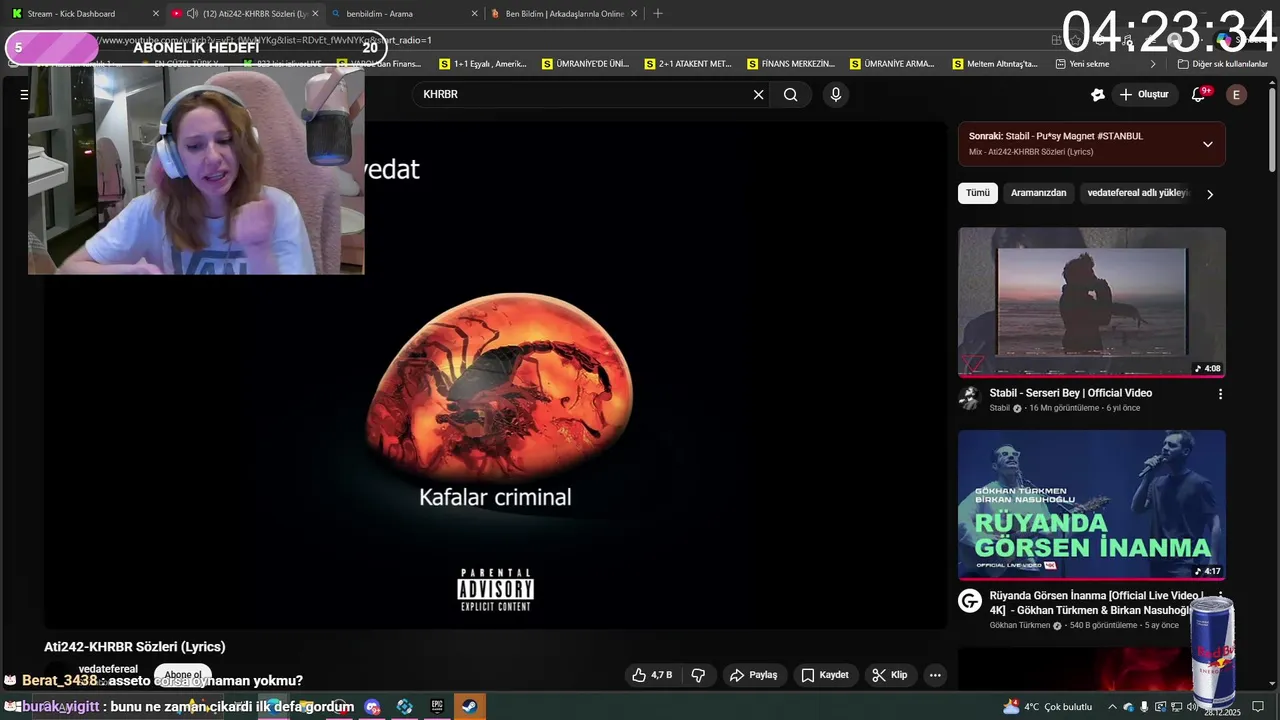Close the Stream - Kick Dashboard tab
The height and width of the screenshot is (720, 1280).
(x=156, y=14)
